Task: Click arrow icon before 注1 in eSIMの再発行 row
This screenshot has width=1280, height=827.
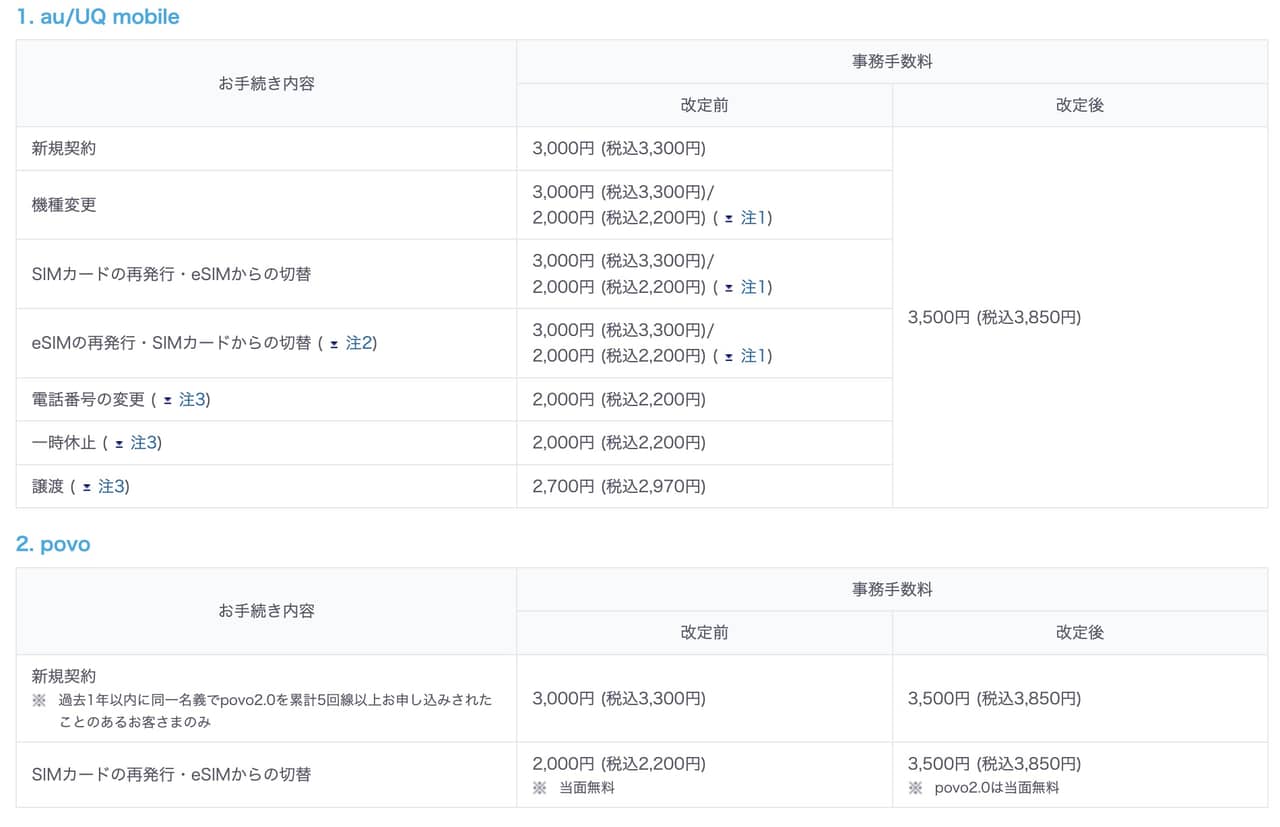Action: pos(729,356)
